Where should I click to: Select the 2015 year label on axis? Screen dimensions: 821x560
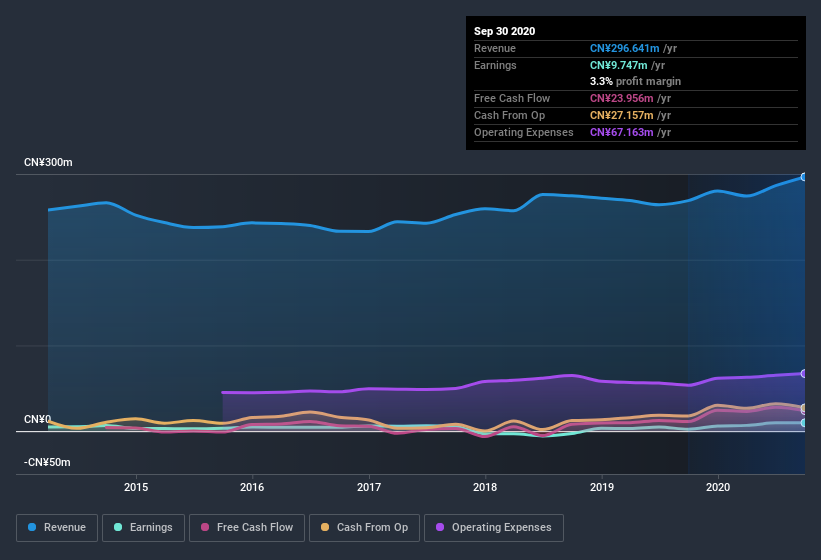136,487
